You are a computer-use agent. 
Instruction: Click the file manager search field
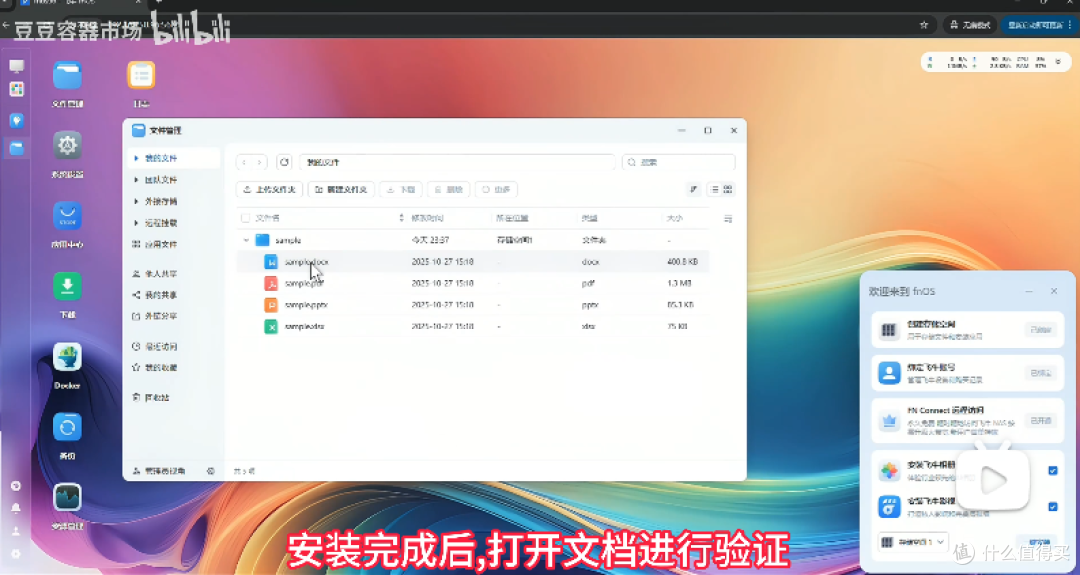click(x=678, y=162)
